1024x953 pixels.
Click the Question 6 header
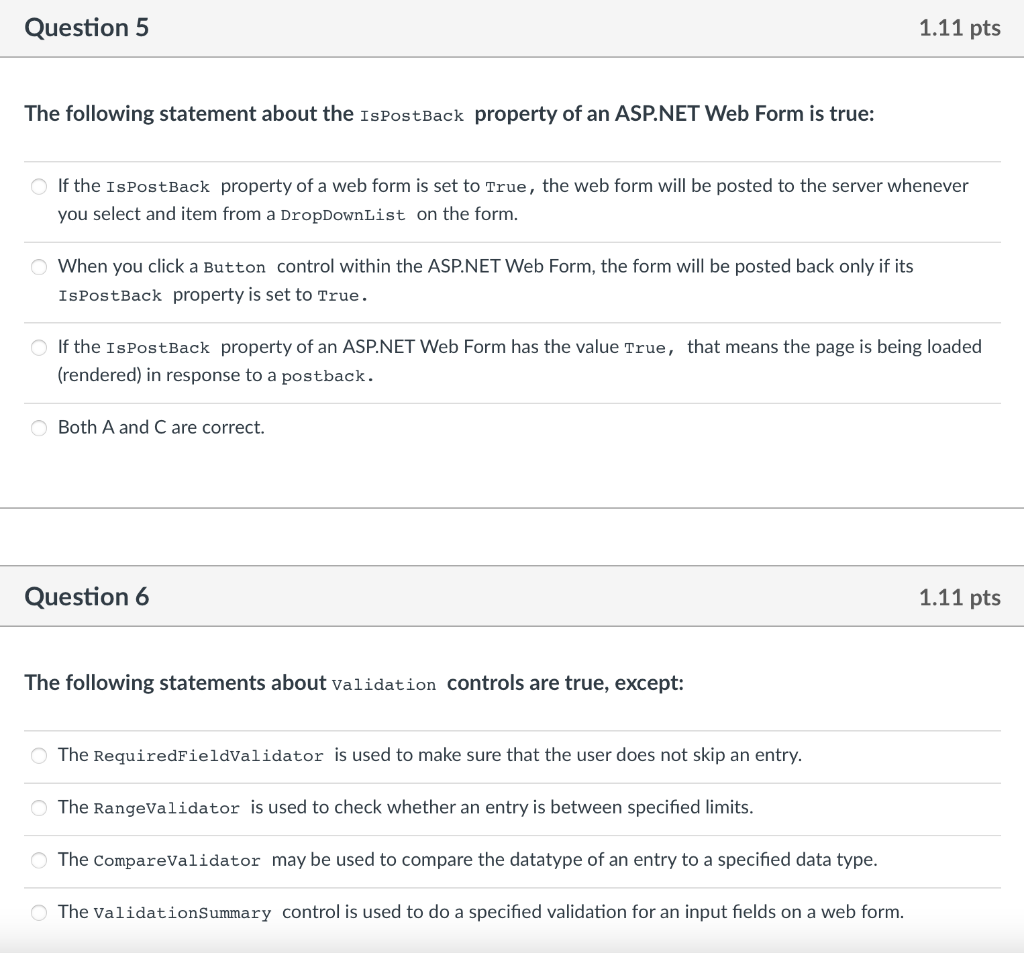pyautogui.click(x=87, y=596)
